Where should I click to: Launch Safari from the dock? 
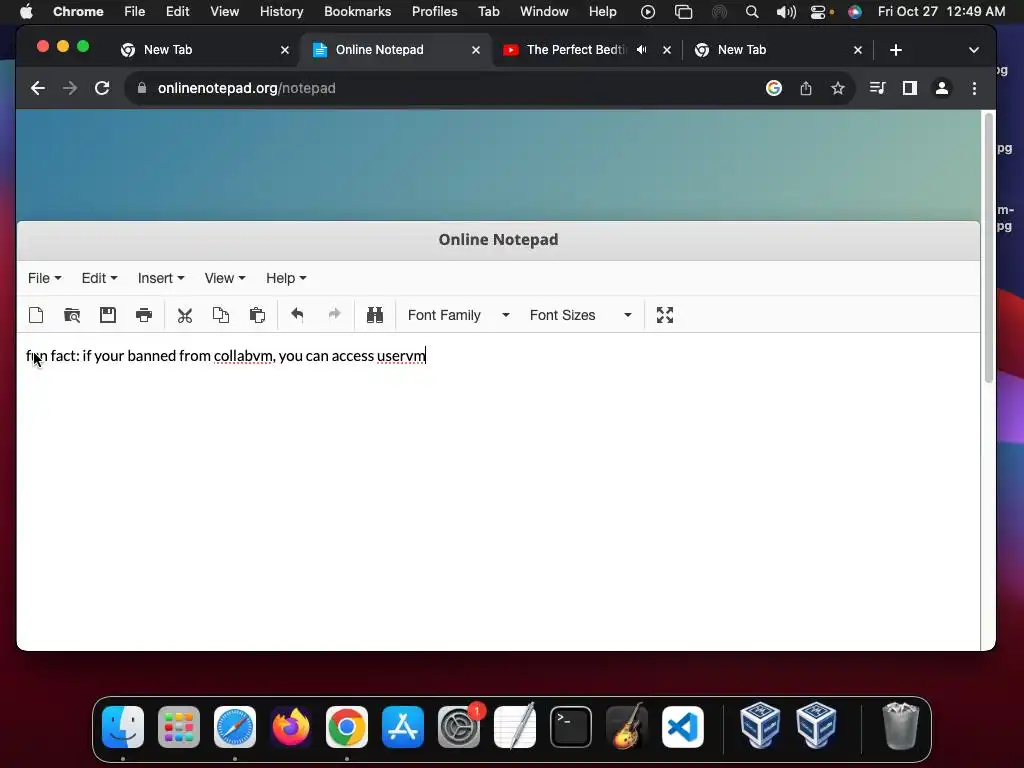click(235, 727)
